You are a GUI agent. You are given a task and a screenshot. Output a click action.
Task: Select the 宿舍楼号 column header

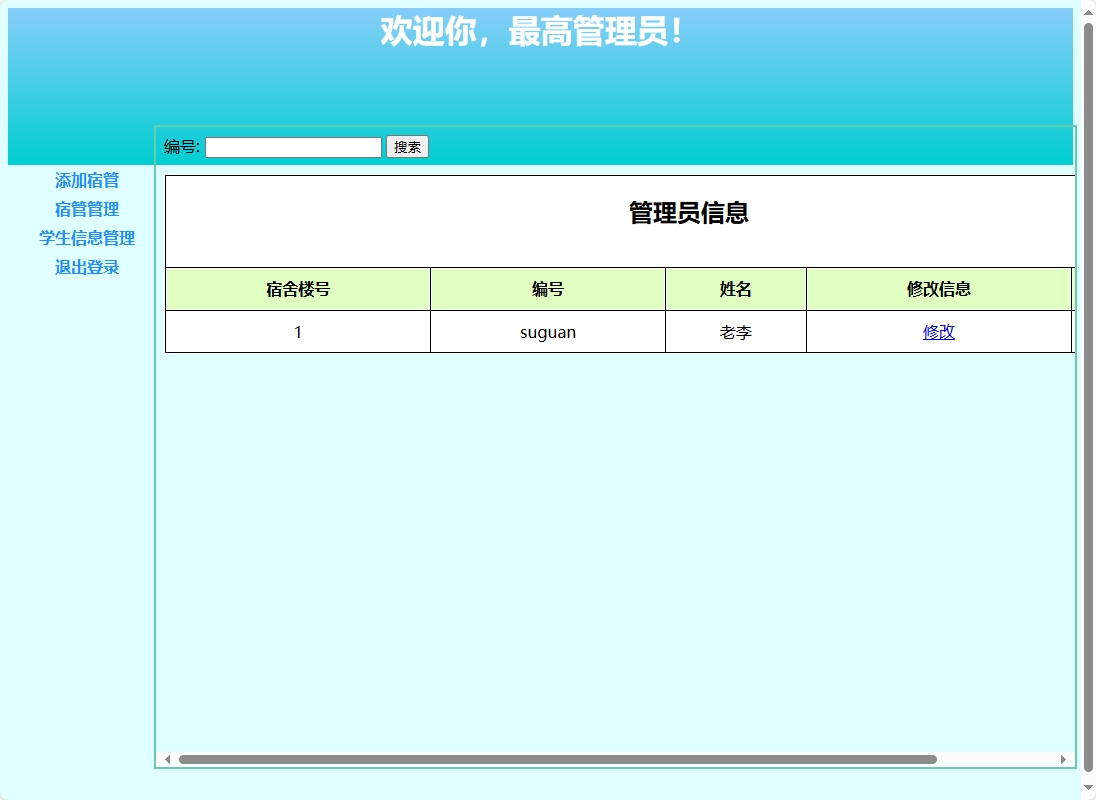tap(297, 289)
